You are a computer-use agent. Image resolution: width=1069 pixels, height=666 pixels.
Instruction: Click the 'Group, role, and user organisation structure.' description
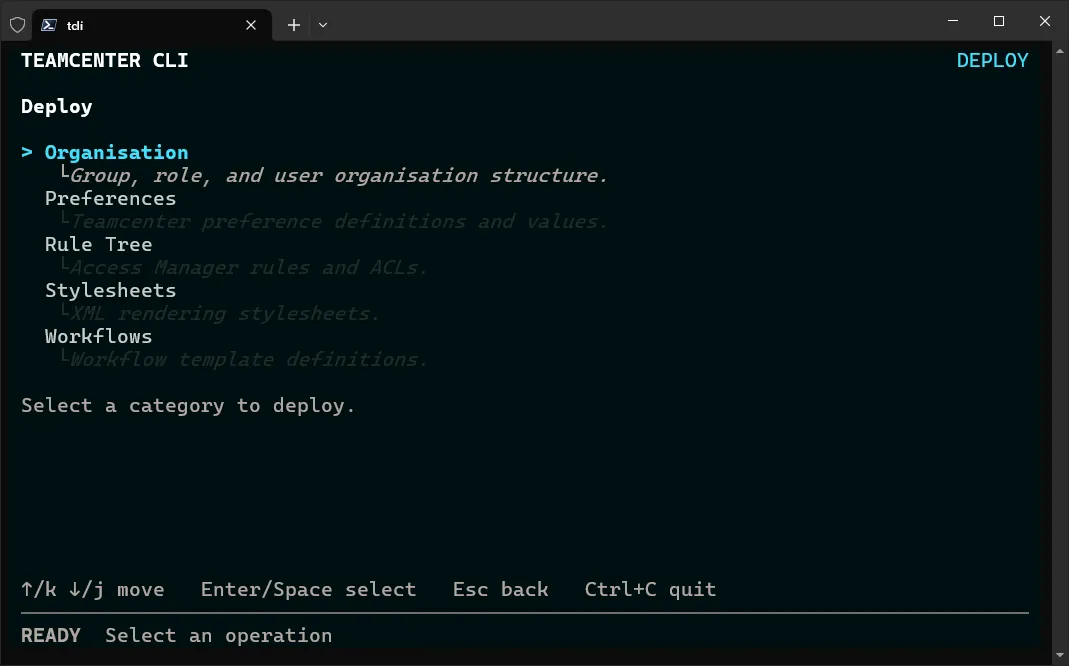[x=339, y=176]
